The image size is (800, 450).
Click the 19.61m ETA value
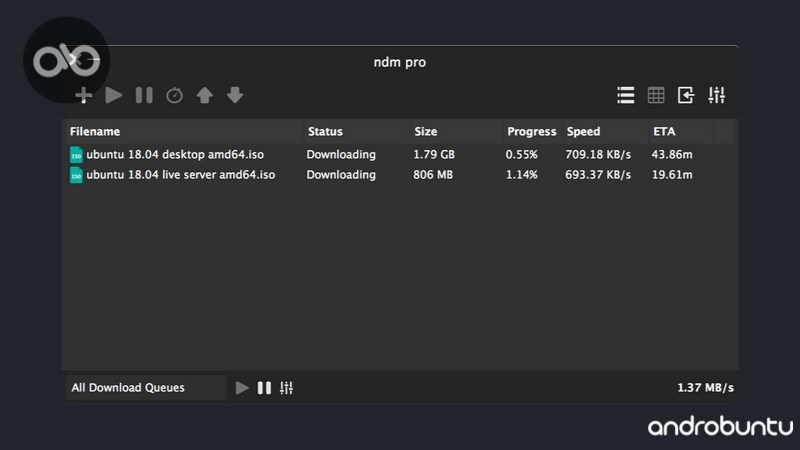pos(672,175)
